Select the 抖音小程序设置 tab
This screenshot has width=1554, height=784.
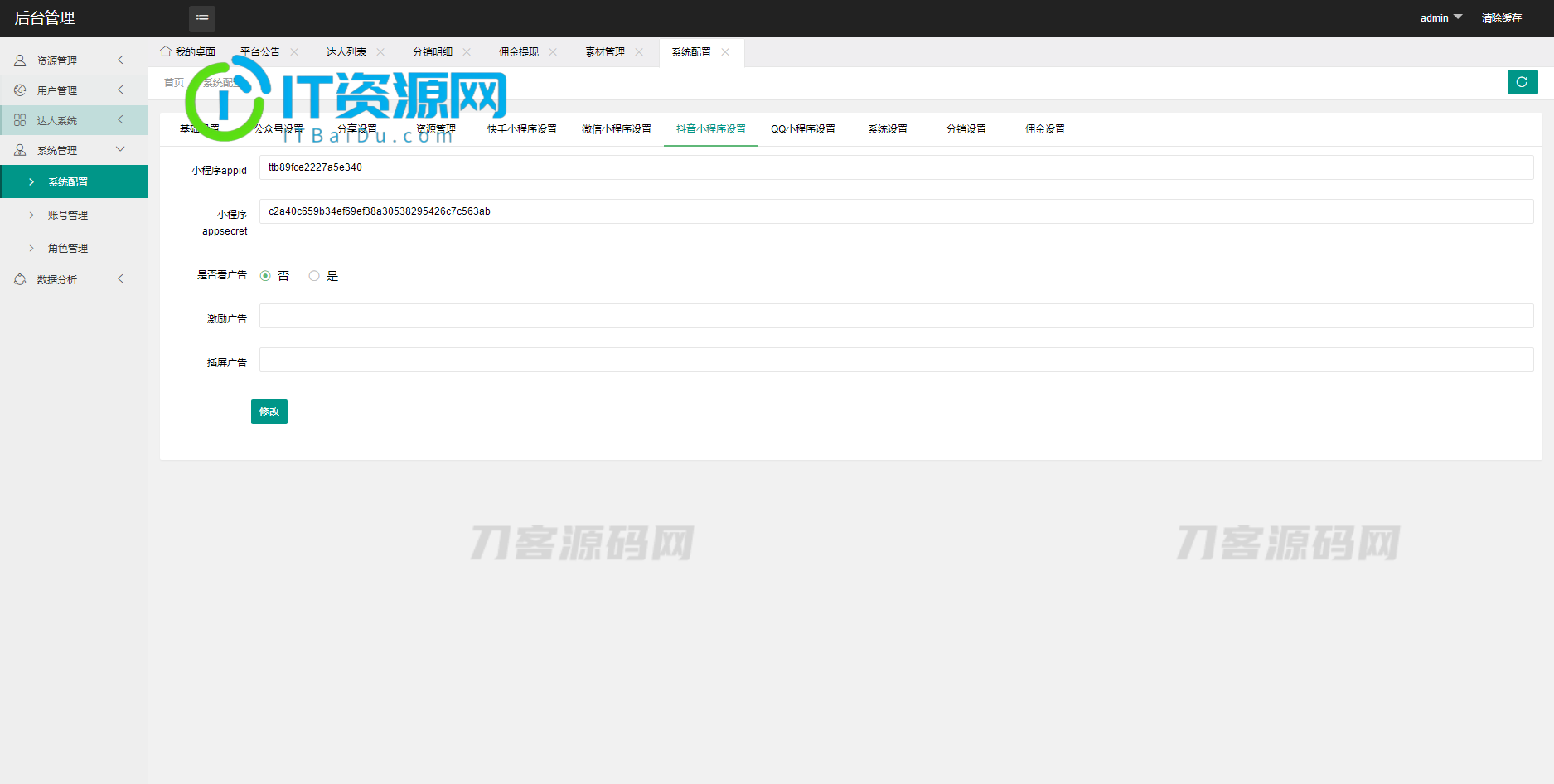[x=711, y=129]
